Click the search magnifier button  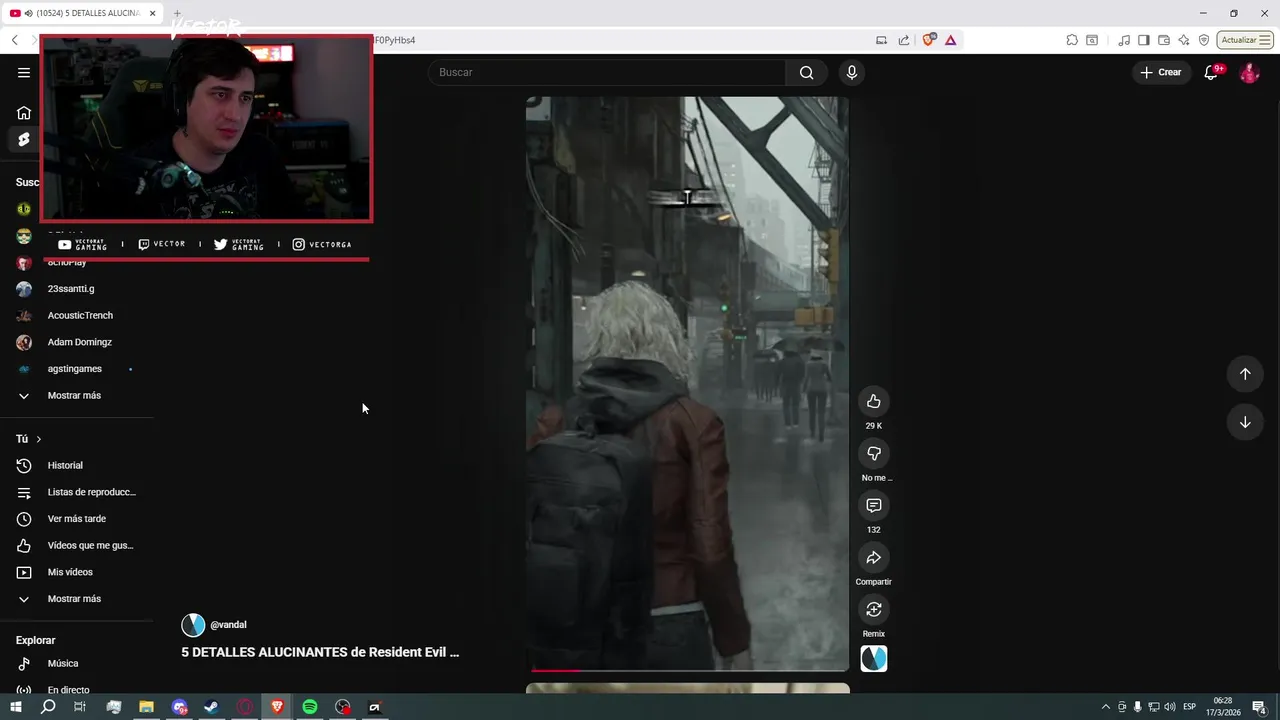click(x=806, y=72)
